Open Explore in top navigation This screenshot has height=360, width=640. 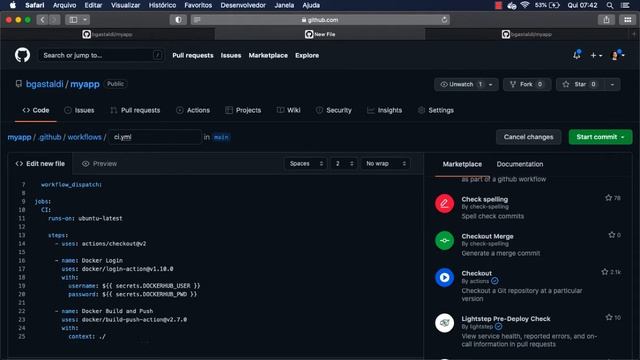pos(307,56)
